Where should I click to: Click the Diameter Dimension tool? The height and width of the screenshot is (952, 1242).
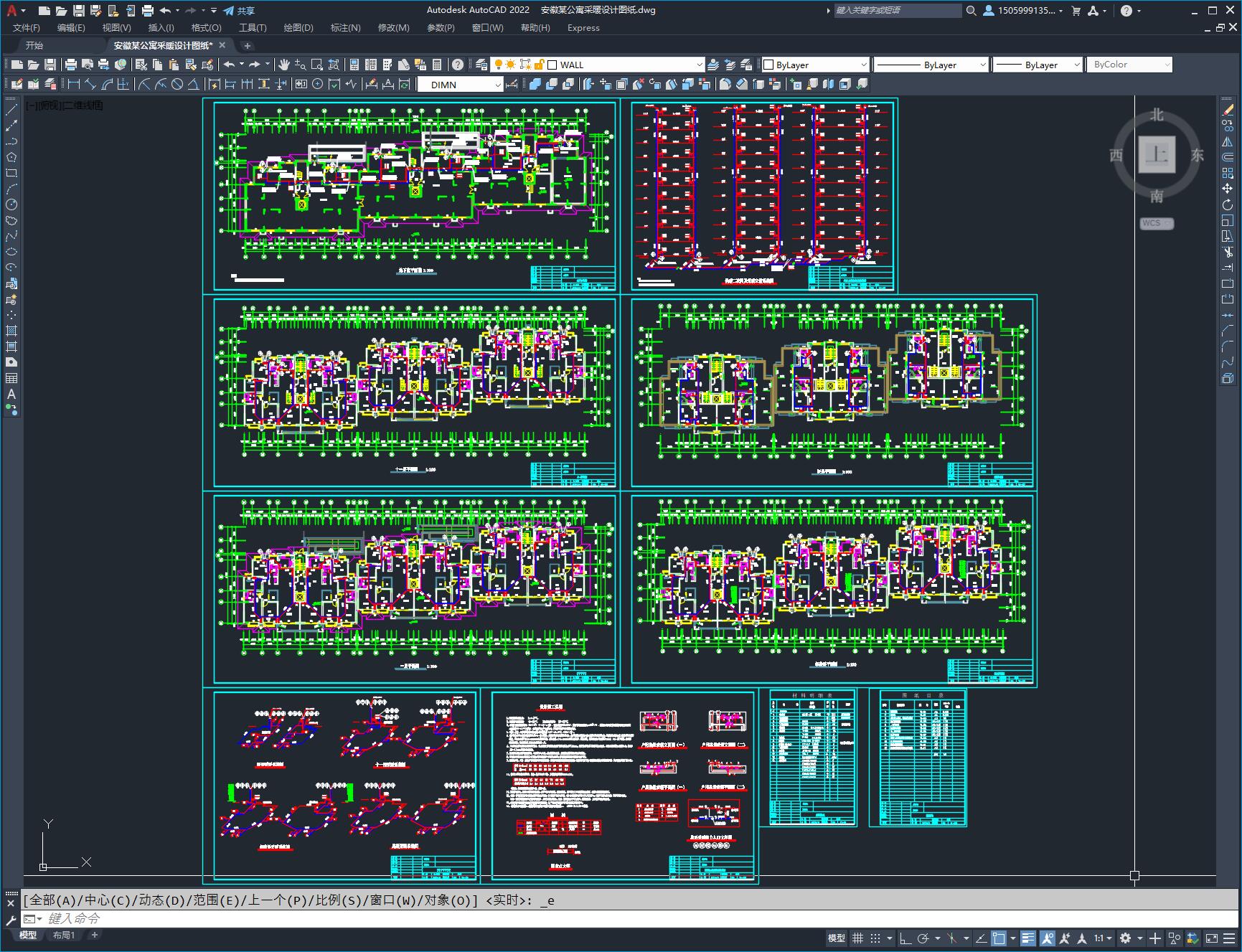point(177,84)
